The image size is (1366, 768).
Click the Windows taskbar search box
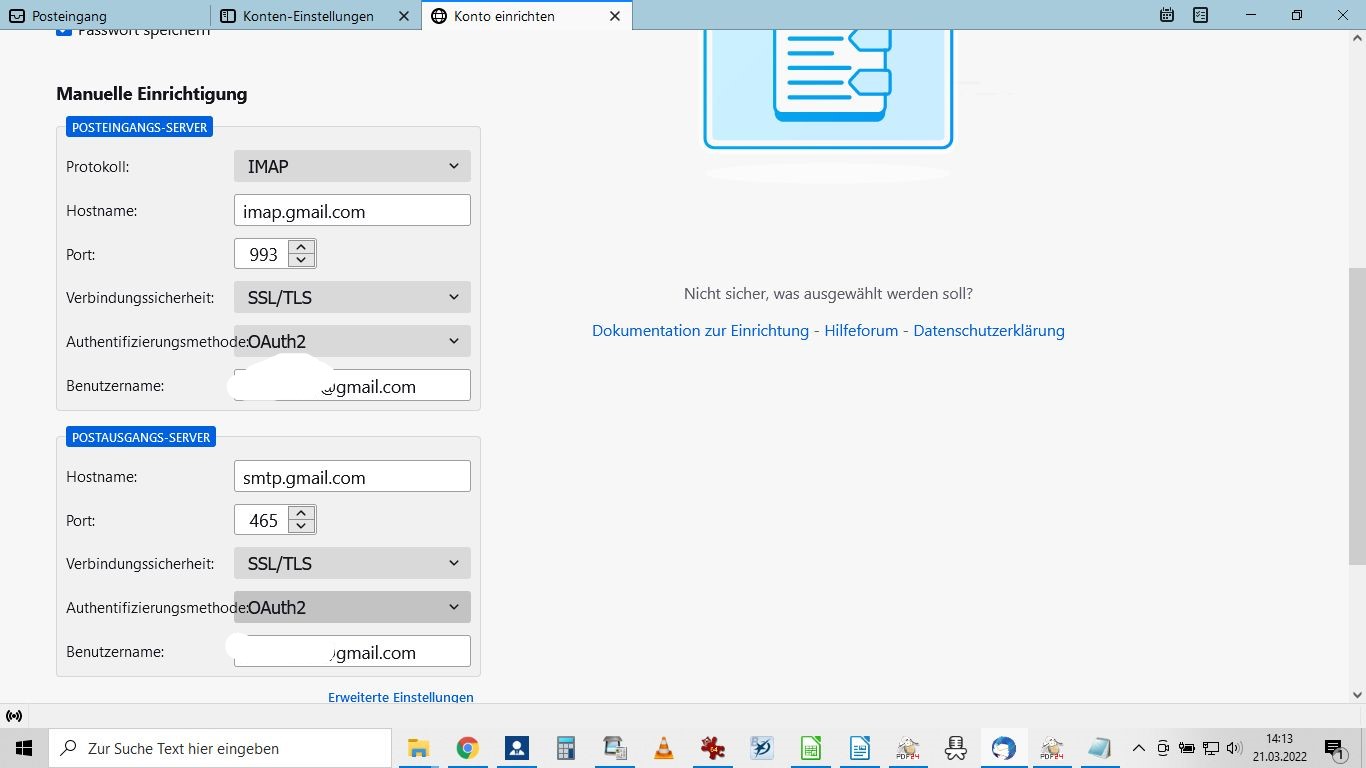pos(220,748)
